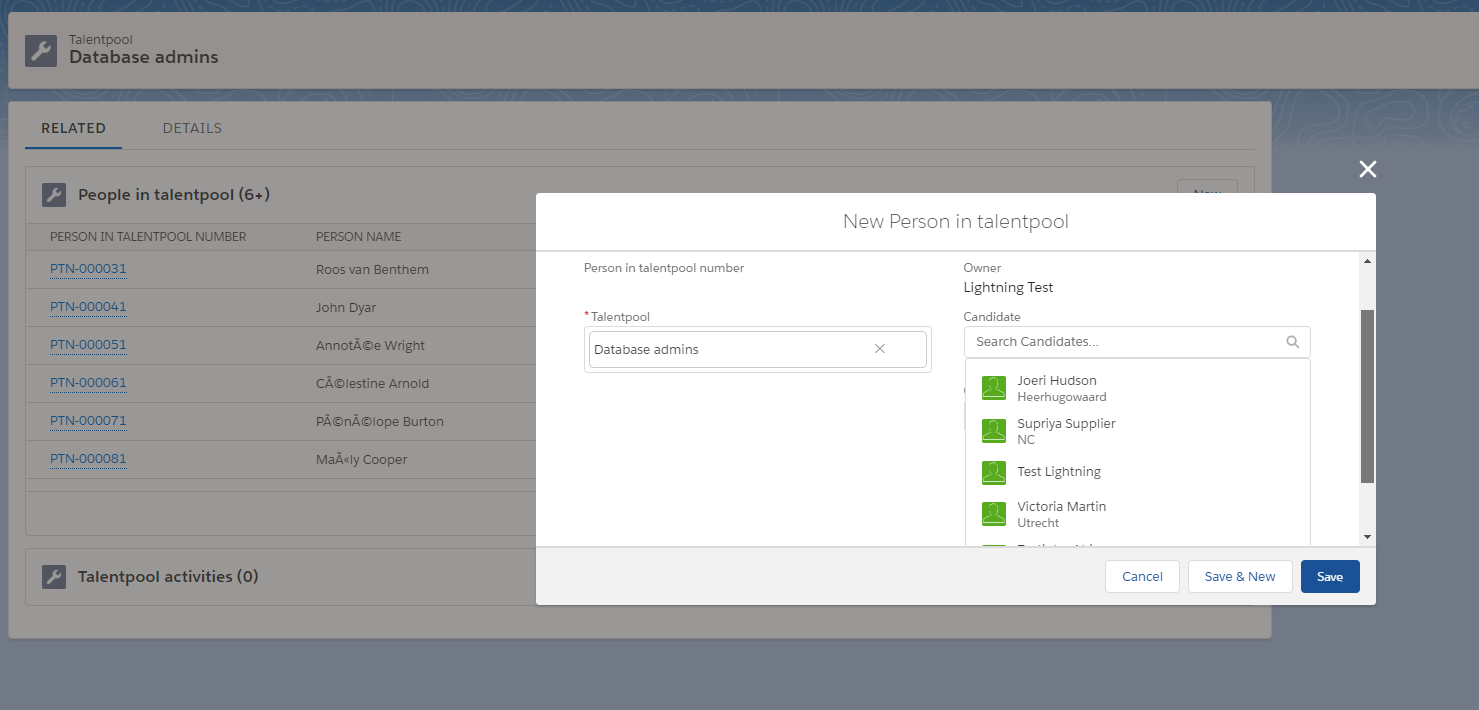Click the Cancel button
1479x710 pixels.
click(x=1142, y=577)
